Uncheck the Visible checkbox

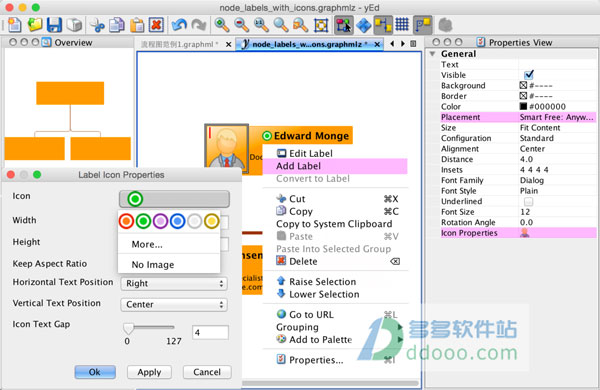pyautogui.click(x=529, y=75)
